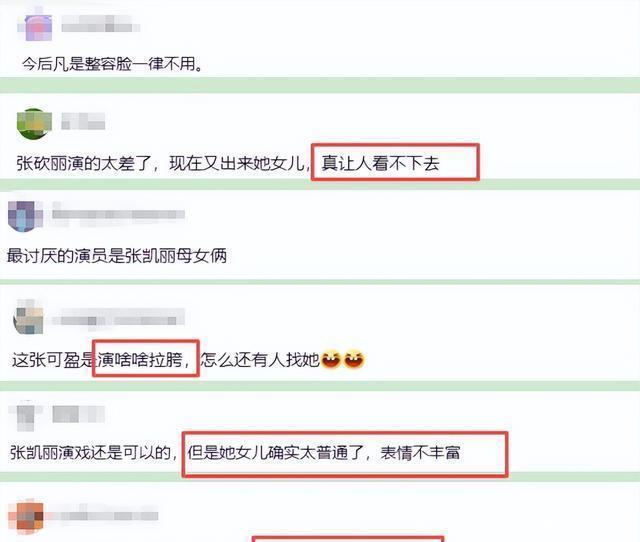Open blurred username of fourth commenter
The height and width of the screenshot is (542, 640).
point(118,318)
